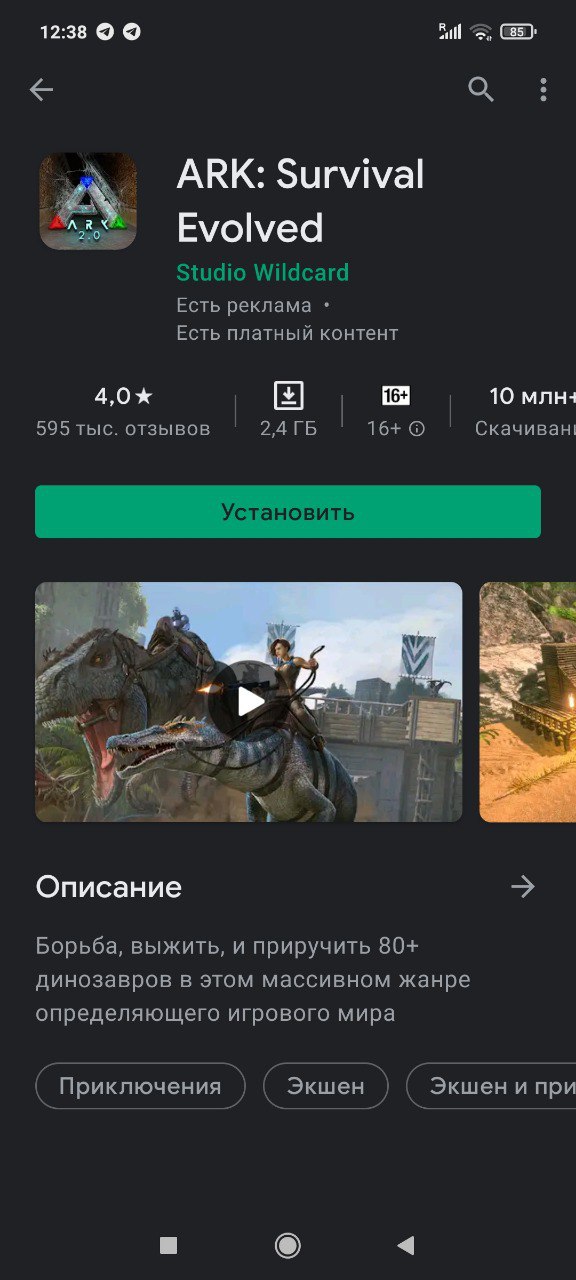Image resolution: width=576 pixels, height=1280 pixels.
Task: Open search with magnifier icon
Action: coord(481,90)
